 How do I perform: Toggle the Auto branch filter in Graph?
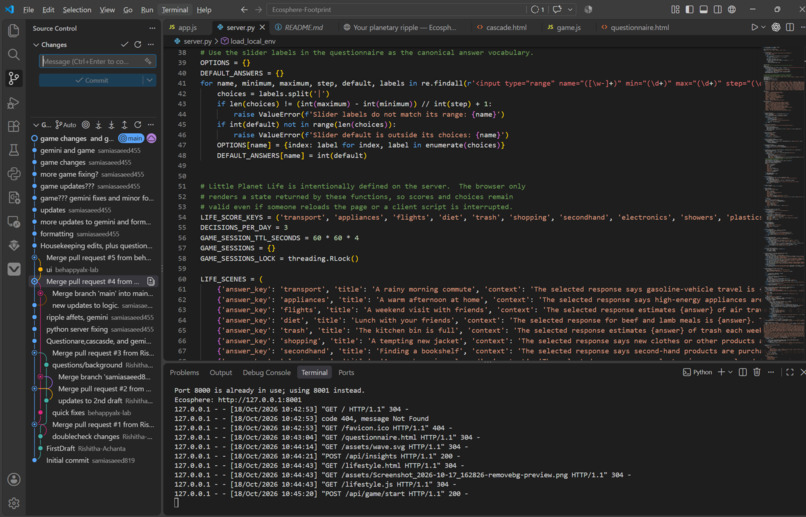click(x=66, y=124)
